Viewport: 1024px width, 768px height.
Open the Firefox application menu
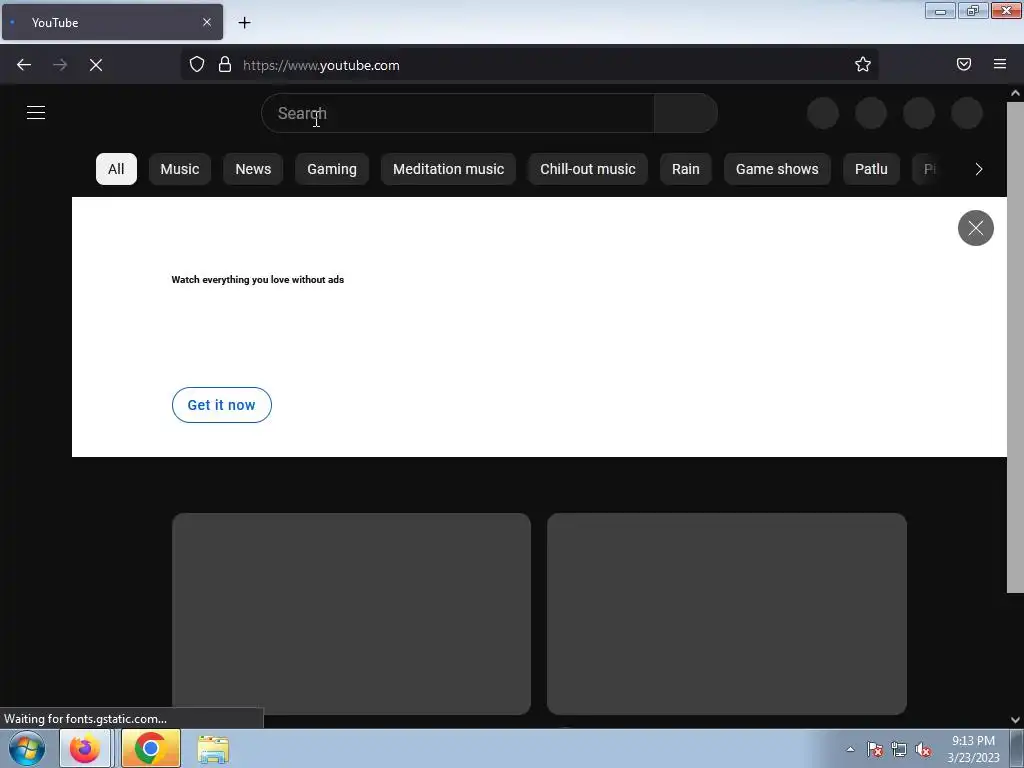1000,64
